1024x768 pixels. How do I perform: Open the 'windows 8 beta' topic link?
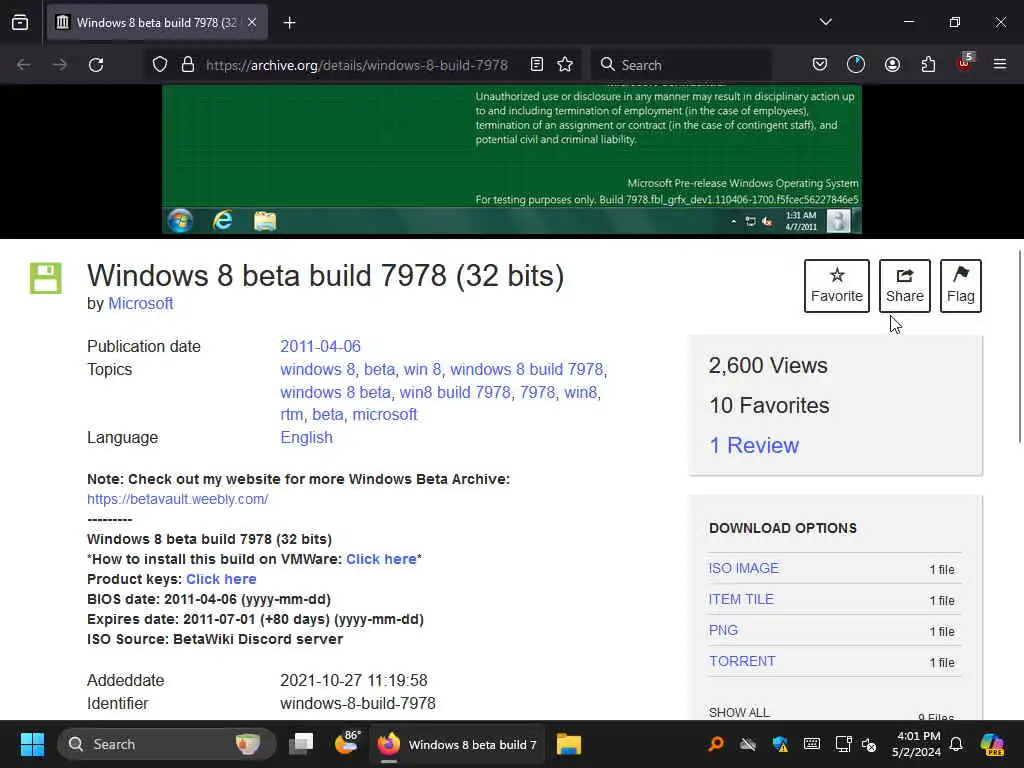(x=335, y=392)
